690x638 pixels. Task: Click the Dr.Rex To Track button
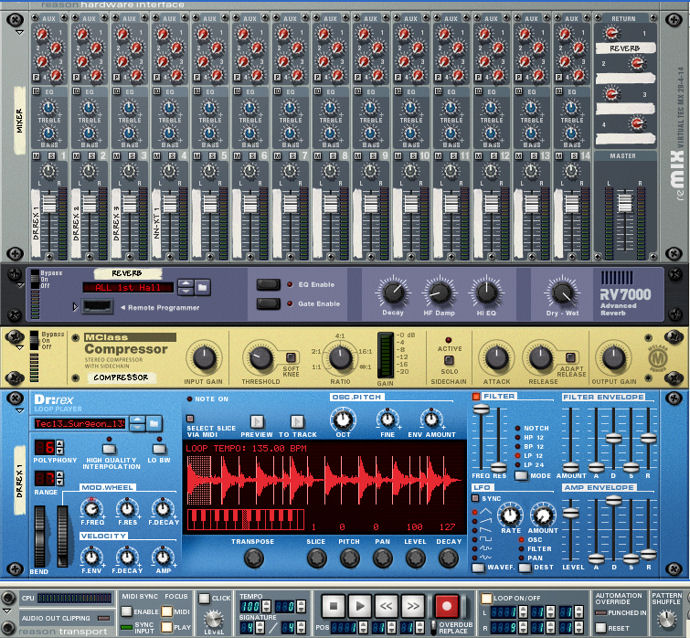point(297,422)
